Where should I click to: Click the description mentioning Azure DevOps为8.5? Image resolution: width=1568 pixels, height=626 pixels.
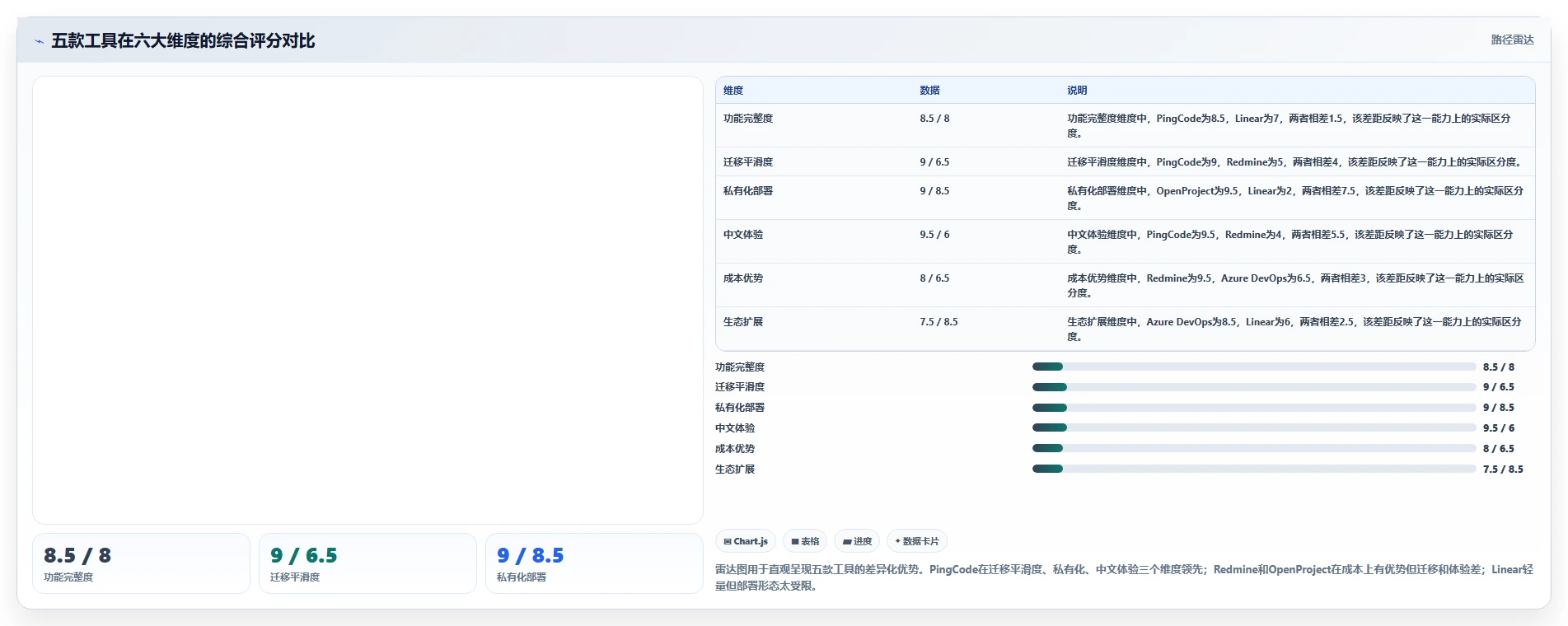coord(1294,329)
